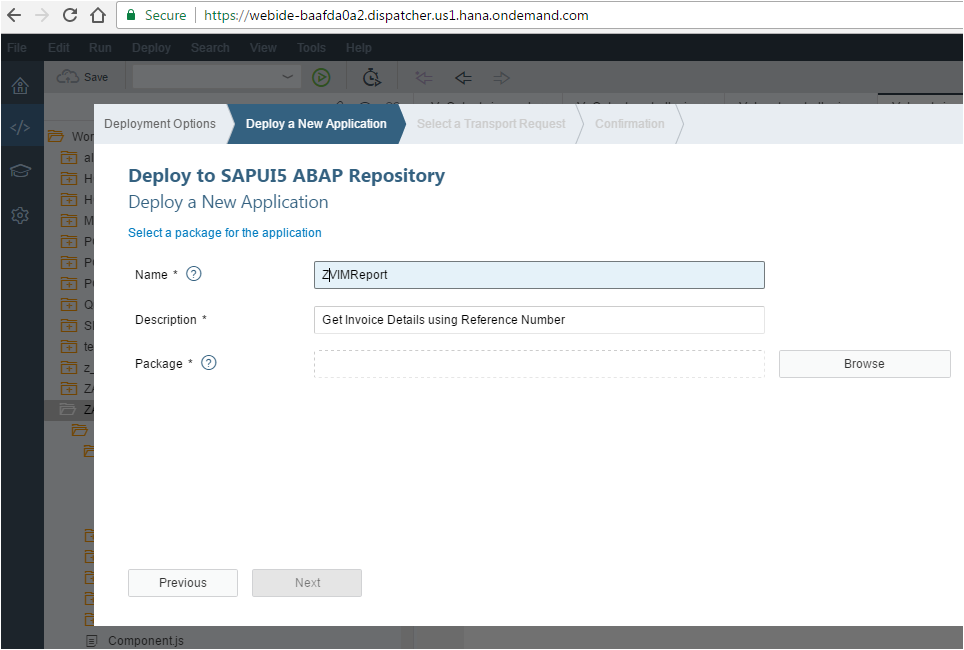Open the Edit menu
964x650 pixels.
(x=59, y=48)
